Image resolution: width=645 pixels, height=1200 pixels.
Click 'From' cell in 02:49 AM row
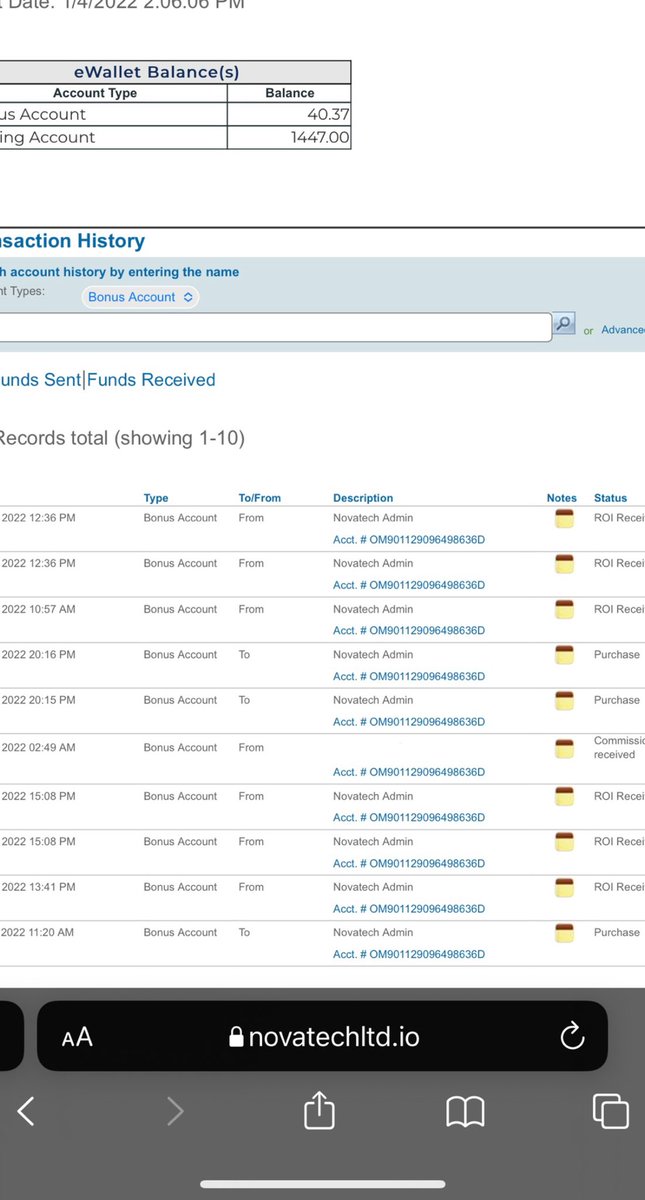coord(251,748)
